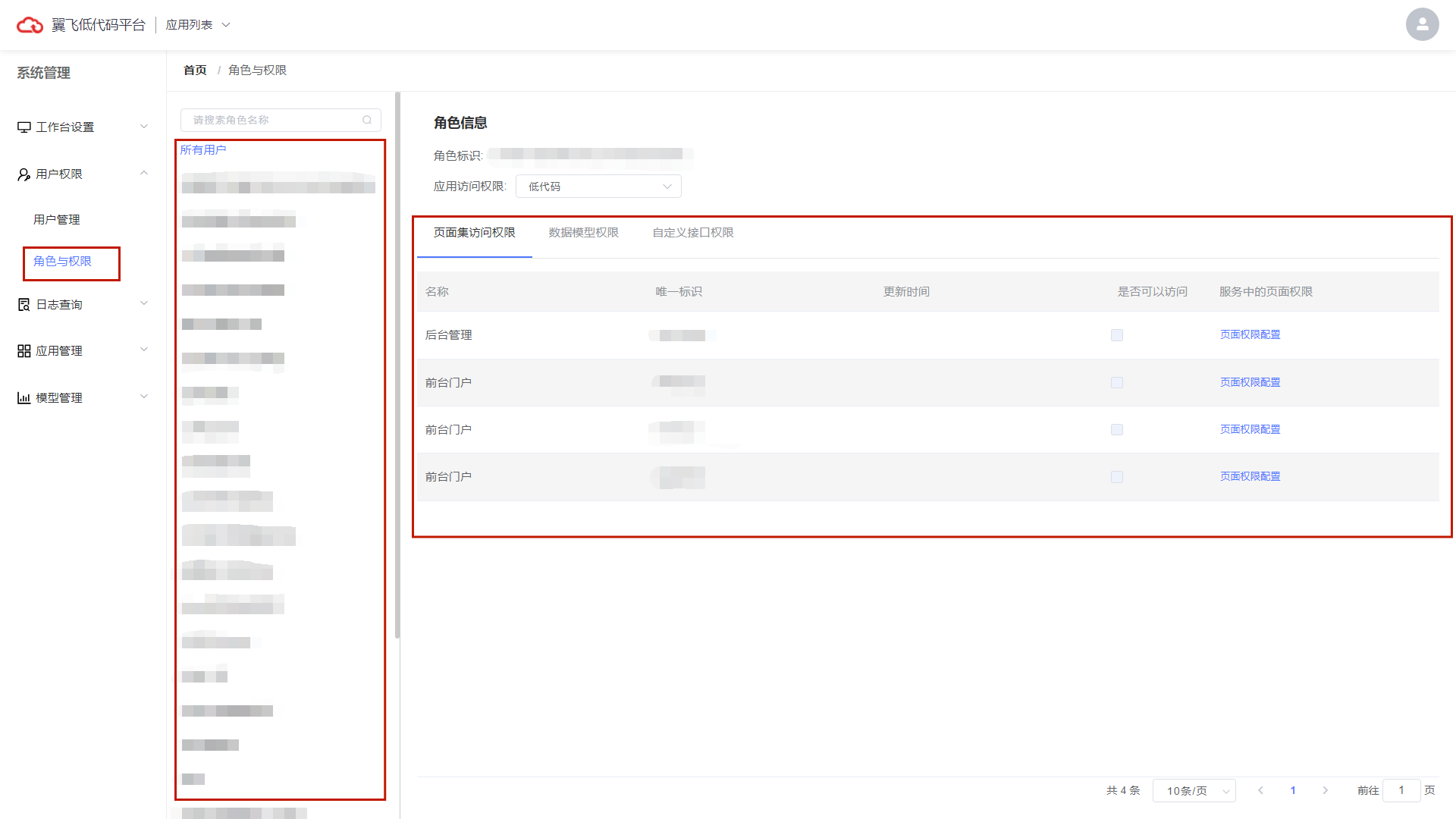This screenshot has height=819, width=1456.
Task: Expand the 日志查询 menu chevron
Action: [144, 303]
